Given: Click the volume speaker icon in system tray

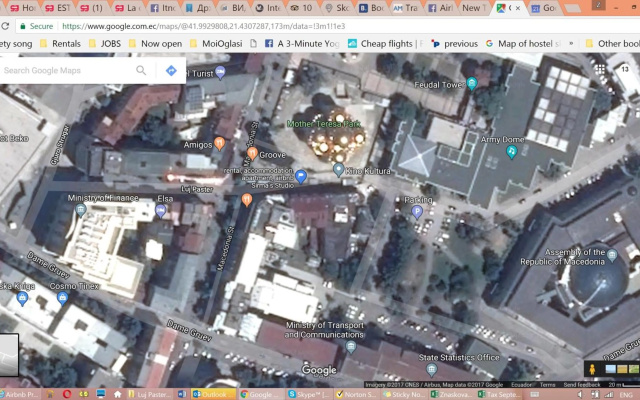Looking at the screenshot, I should [581, 395].
